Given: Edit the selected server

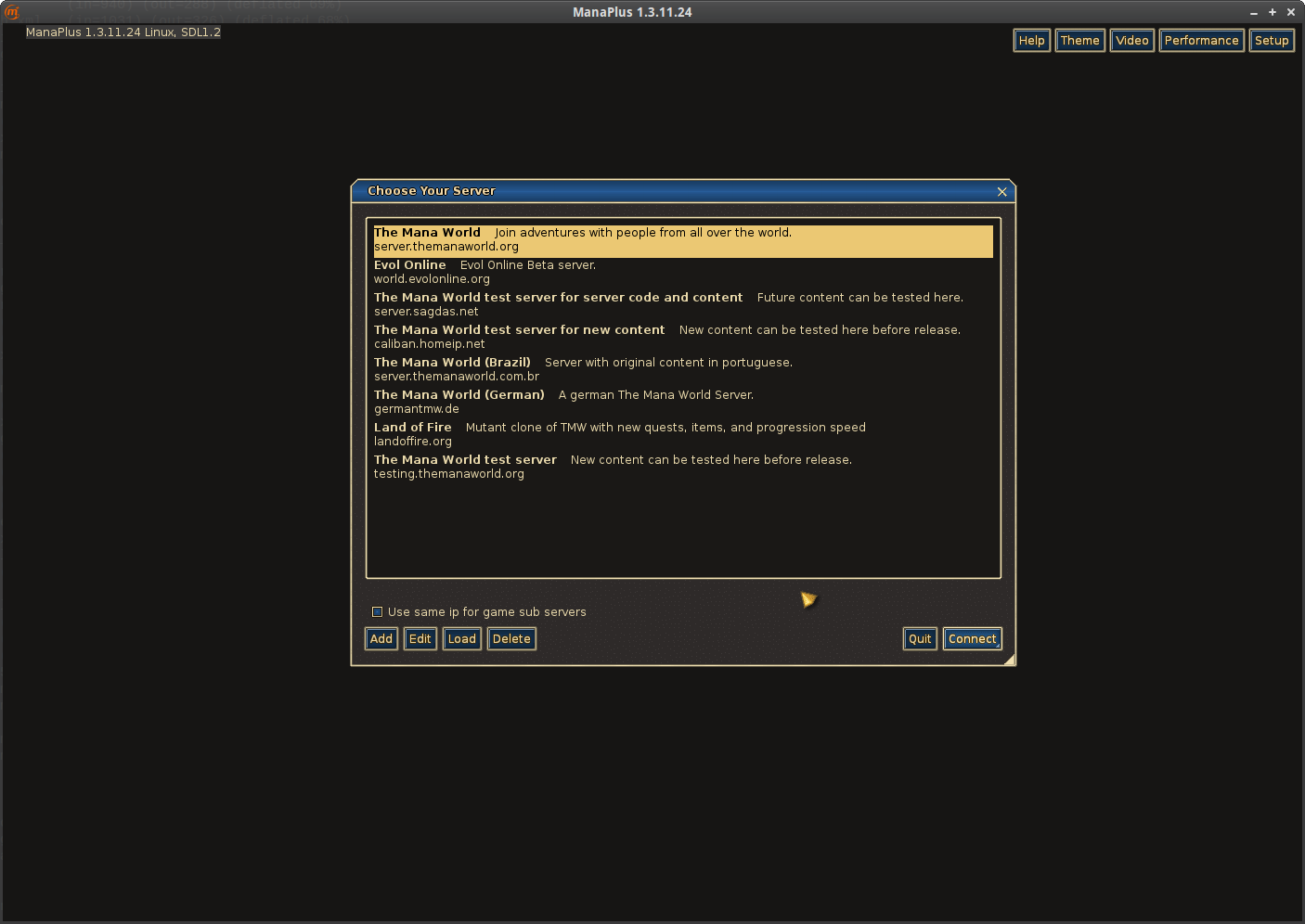Looking at the screenshot, I should click(x=420, y=639).
